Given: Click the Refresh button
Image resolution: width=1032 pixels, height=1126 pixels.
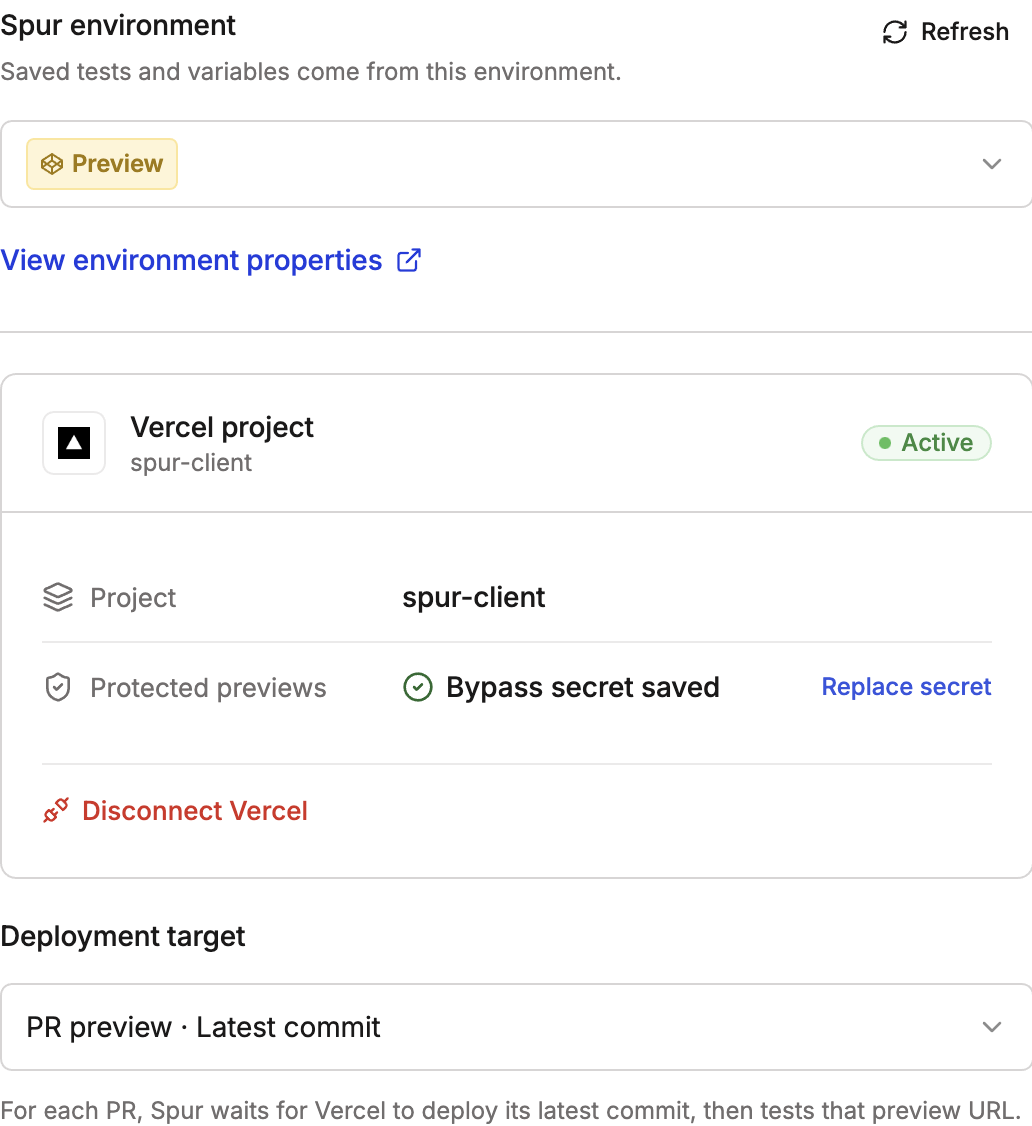Looking at the screenshot, I should tap(945, 32).
